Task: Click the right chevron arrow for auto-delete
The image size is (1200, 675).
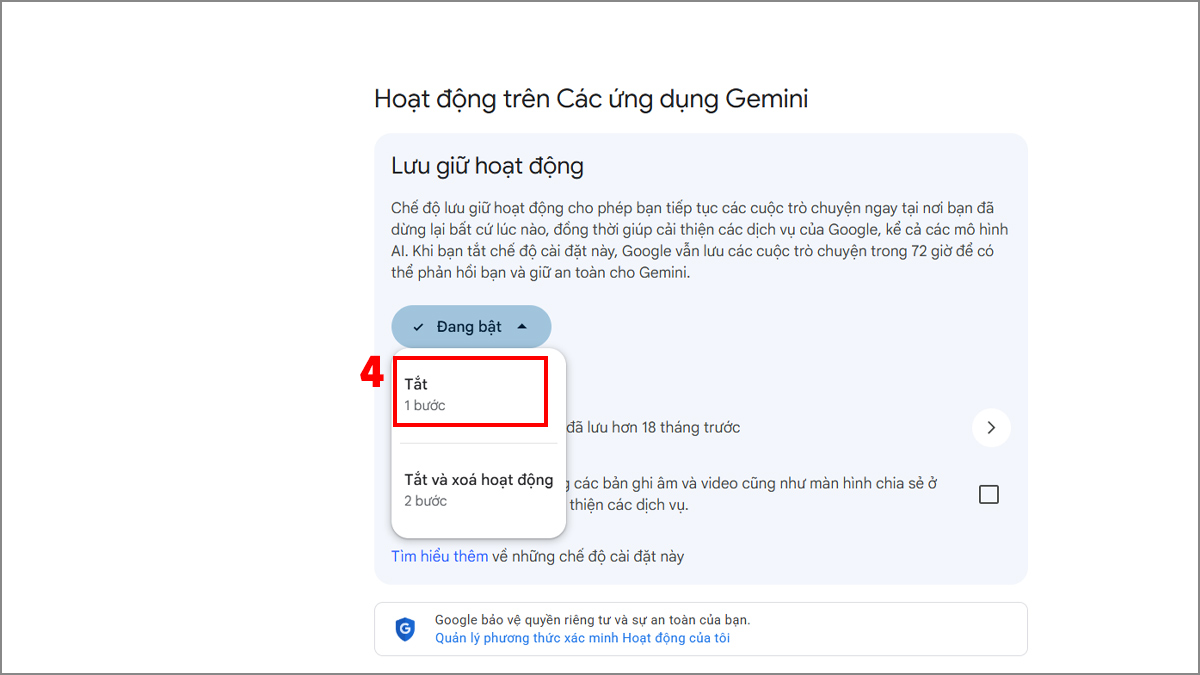Action: click(991, 428)
